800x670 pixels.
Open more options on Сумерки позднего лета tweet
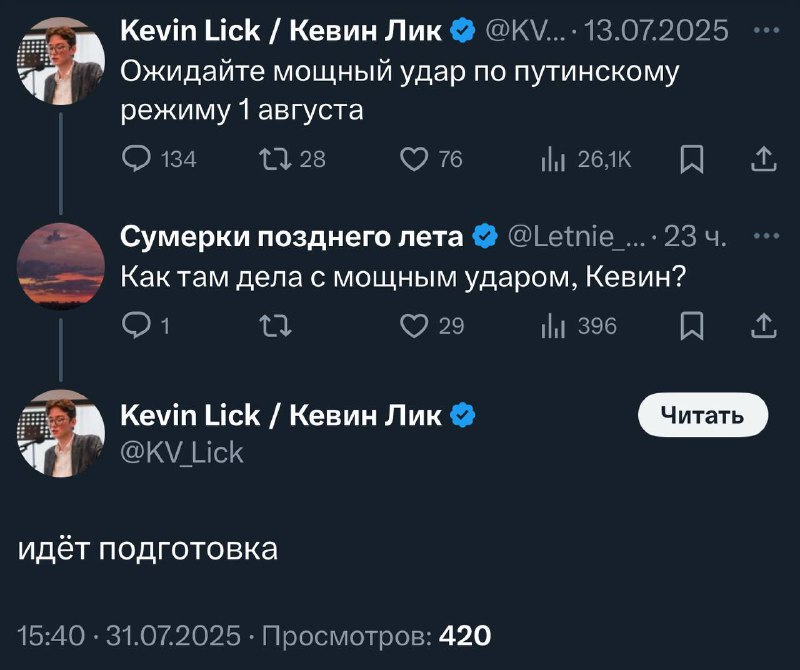coord(765,236)
